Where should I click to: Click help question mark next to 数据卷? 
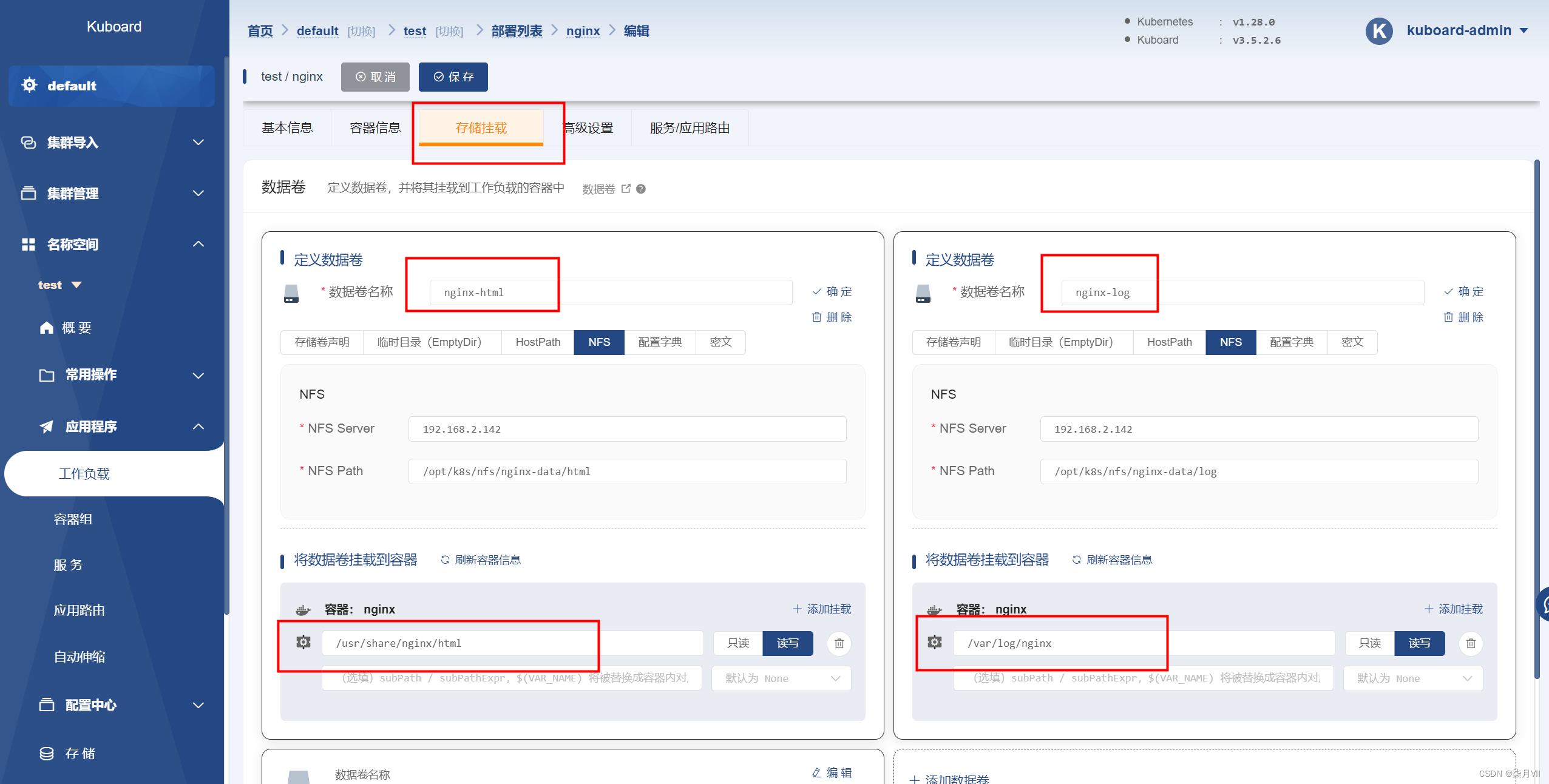tap(641, 189)
